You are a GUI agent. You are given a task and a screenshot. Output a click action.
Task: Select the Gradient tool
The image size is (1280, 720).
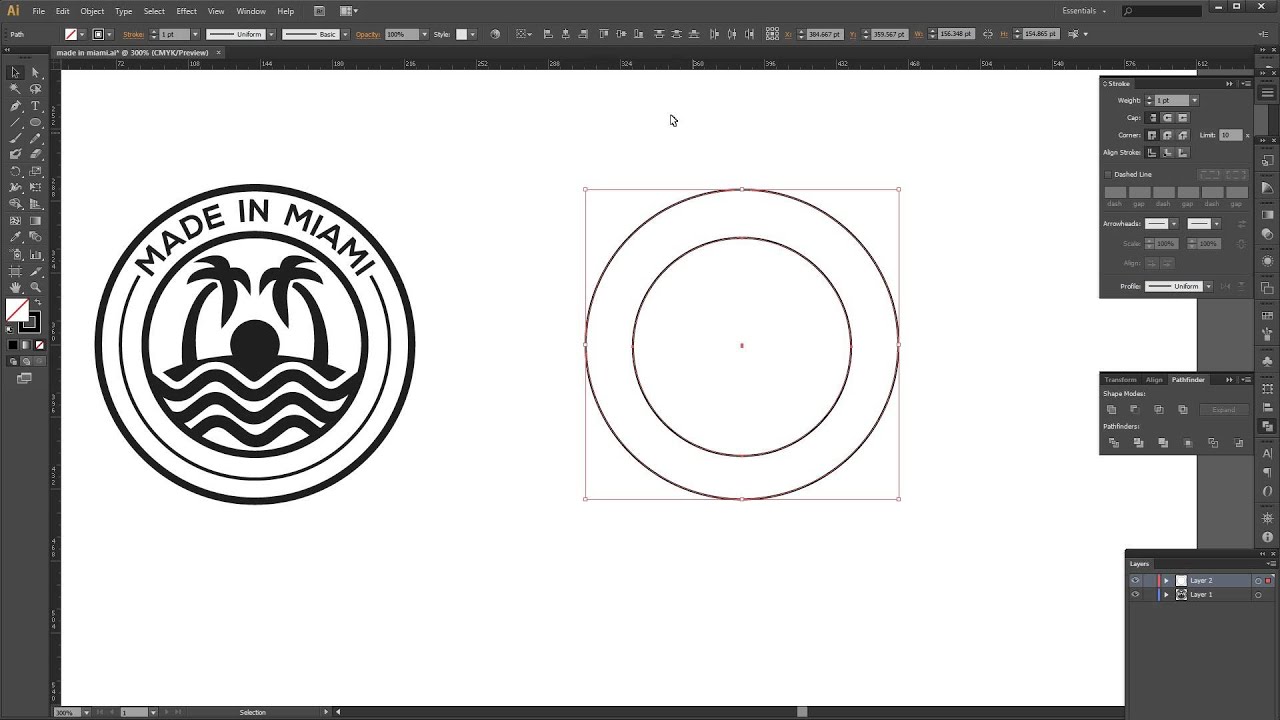35,220
